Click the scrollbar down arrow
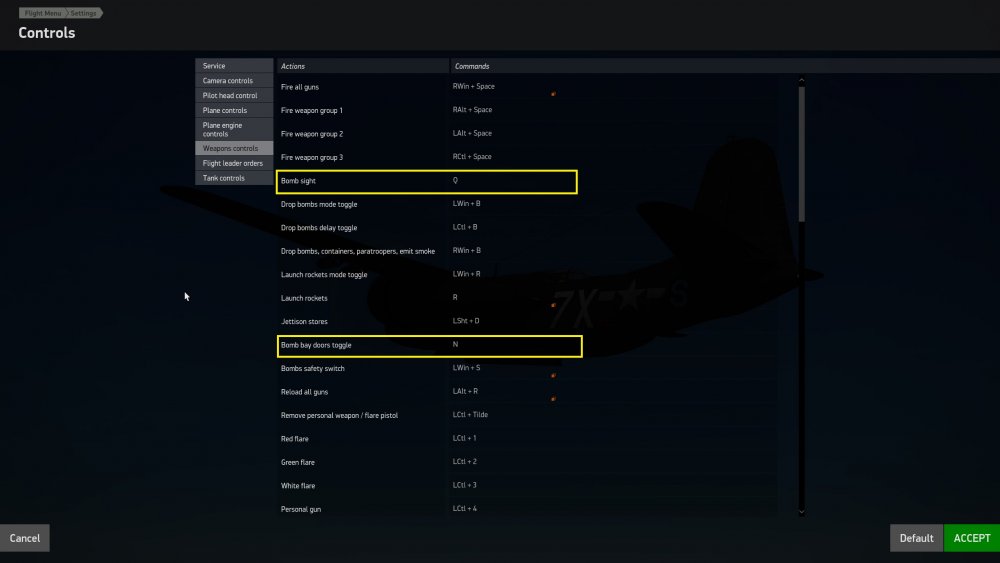 pos(802,512)
